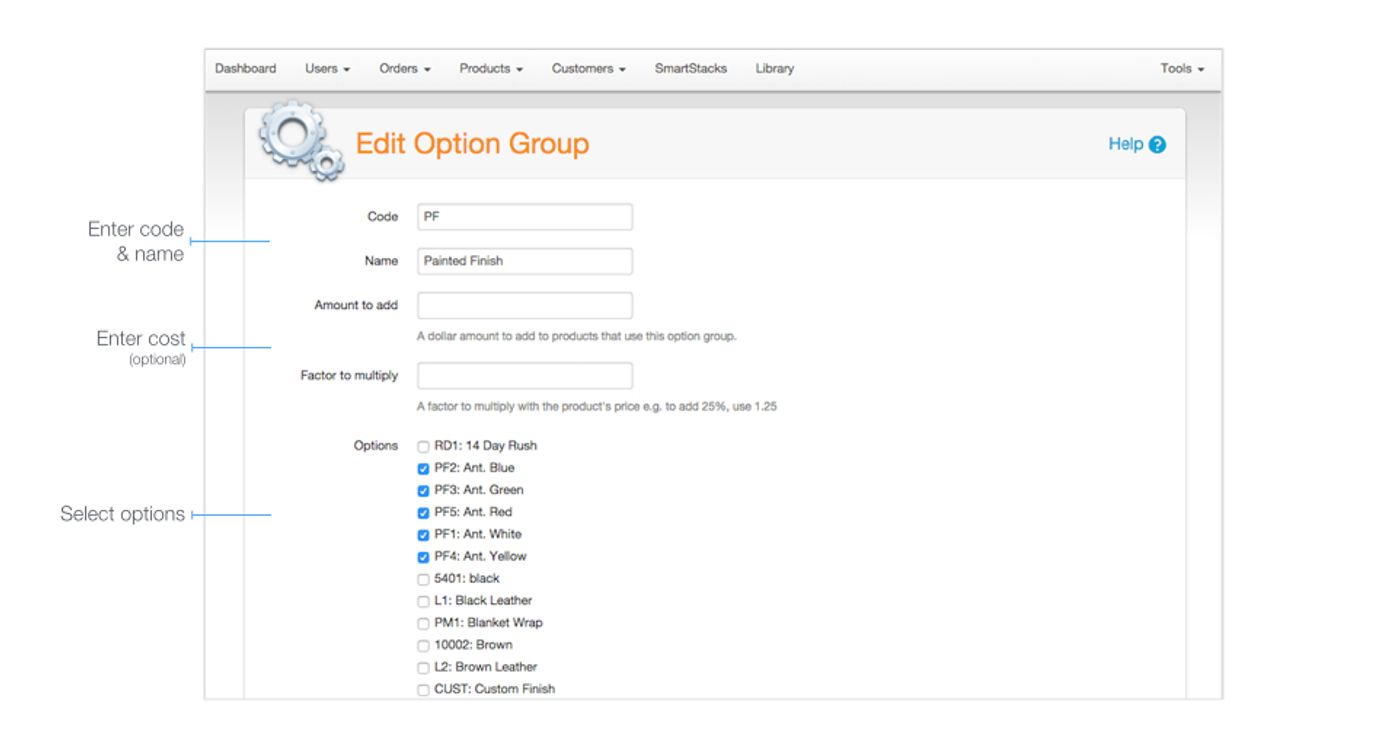Open the SmartStacks section
Screen dimensions: 1400x754
click(691, 69)
